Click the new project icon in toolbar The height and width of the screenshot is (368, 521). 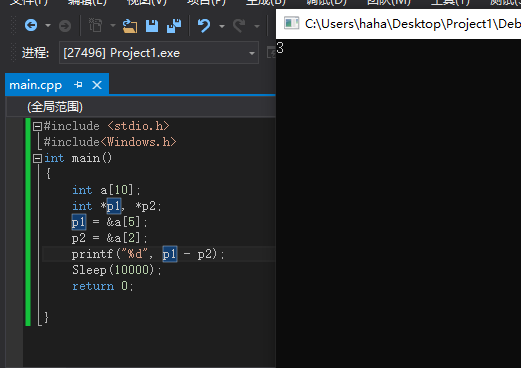[96, 25]
